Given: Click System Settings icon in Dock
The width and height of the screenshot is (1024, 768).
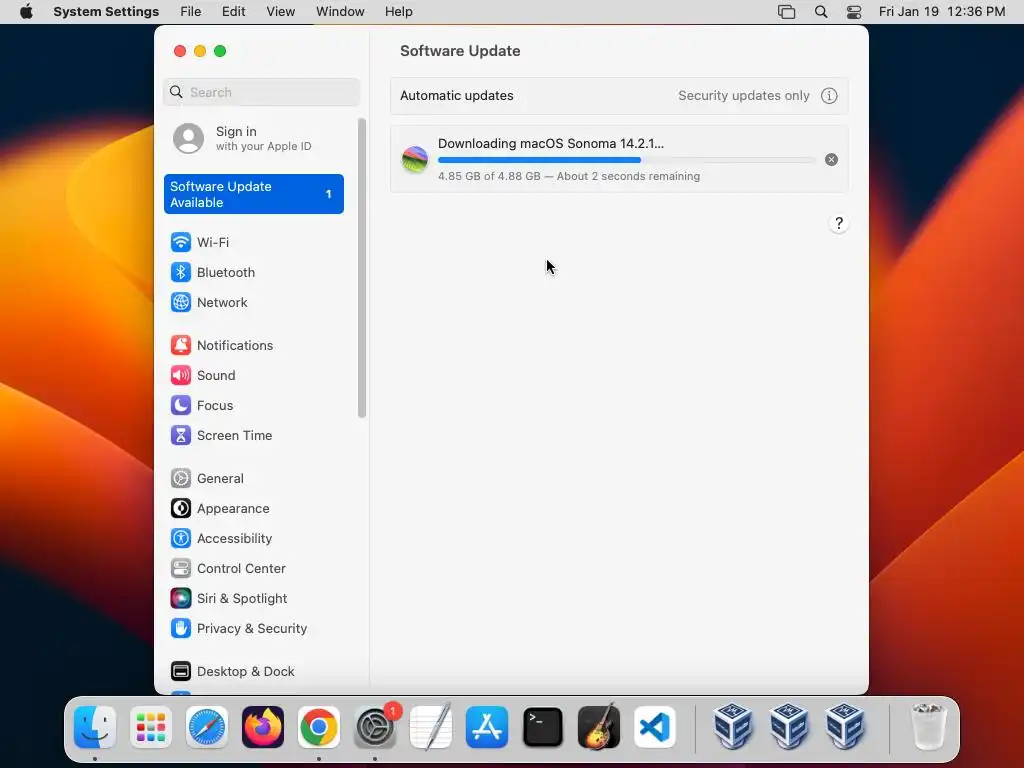Looking at the screenshot, I should [x=375, y=727].
